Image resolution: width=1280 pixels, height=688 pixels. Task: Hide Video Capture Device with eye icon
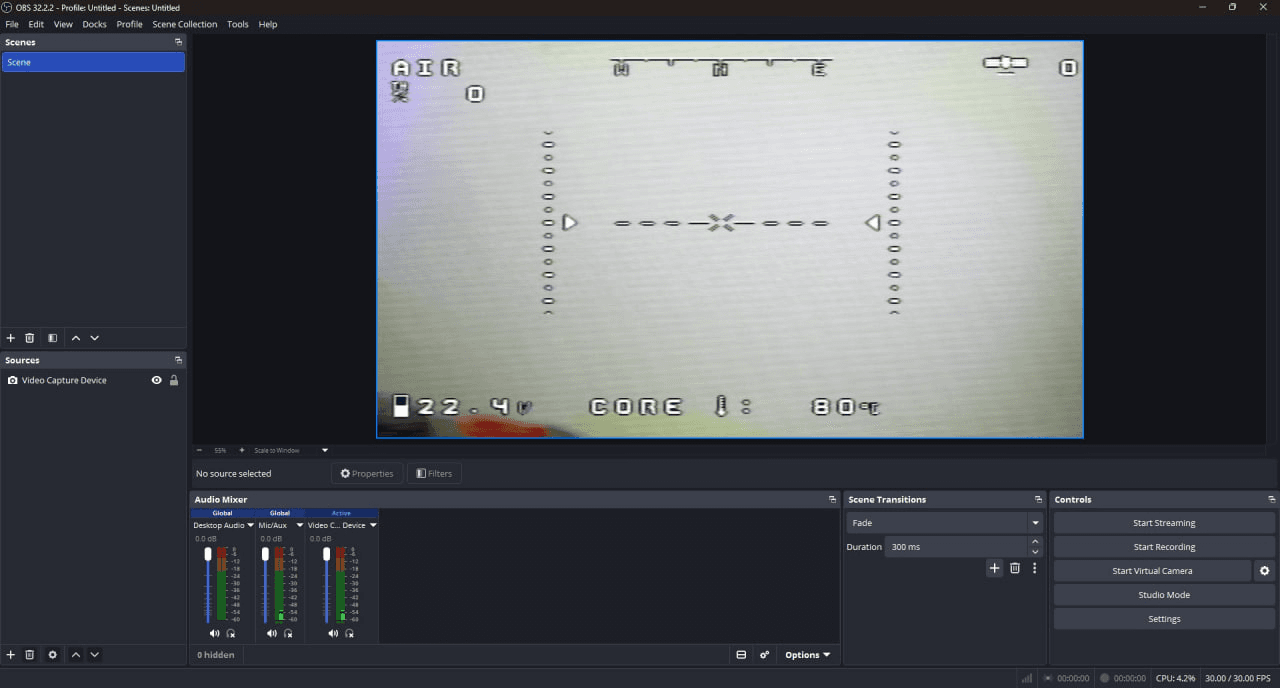click(156, 380)
